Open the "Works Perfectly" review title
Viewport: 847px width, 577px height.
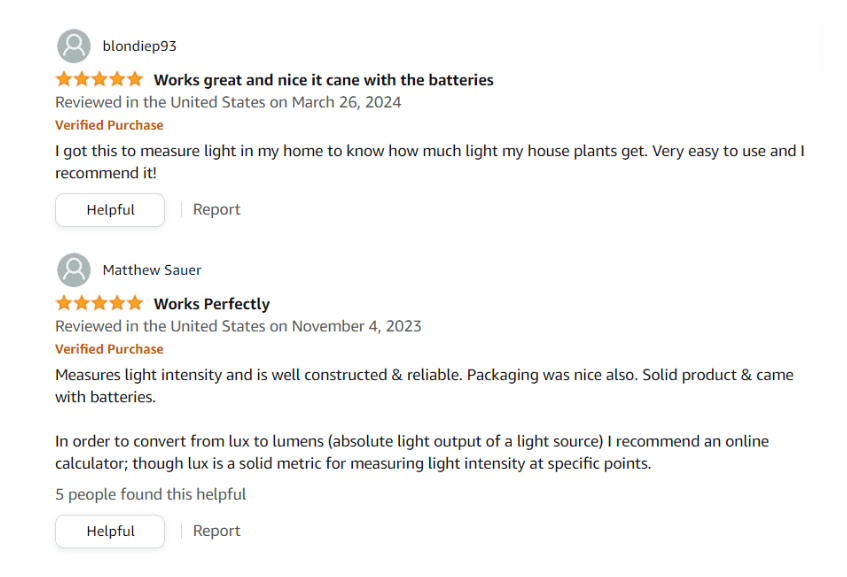tap(212, 304)
